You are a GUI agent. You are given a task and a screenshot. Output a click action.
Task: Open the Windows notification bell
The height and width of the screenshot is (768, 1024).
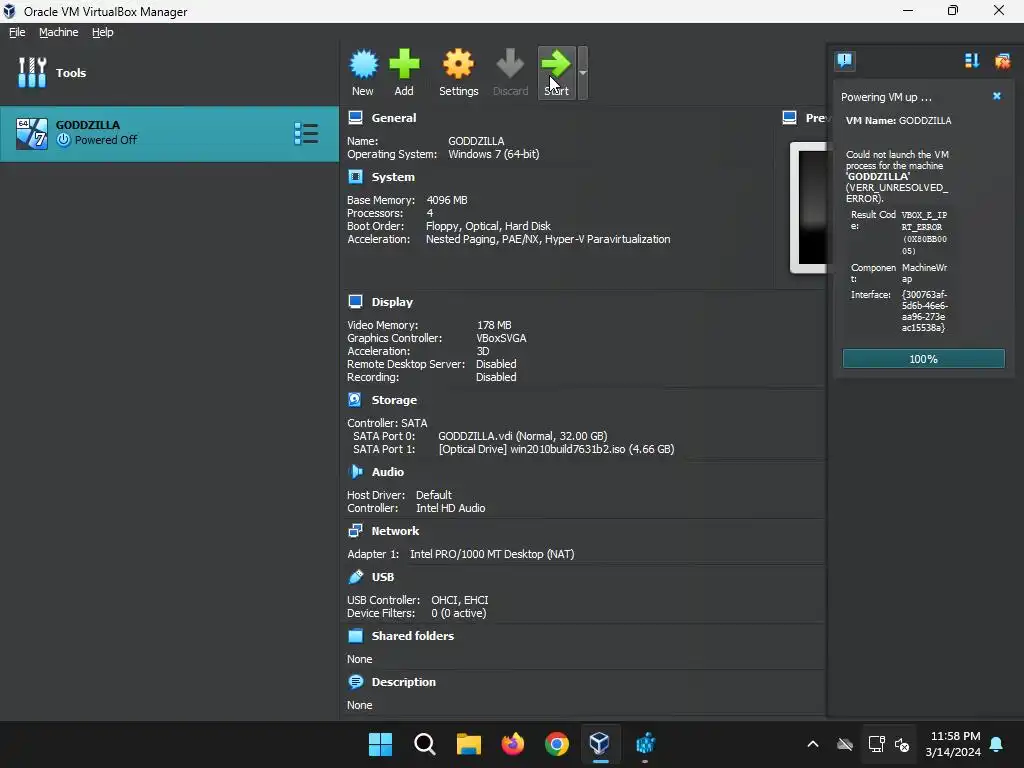997,744
